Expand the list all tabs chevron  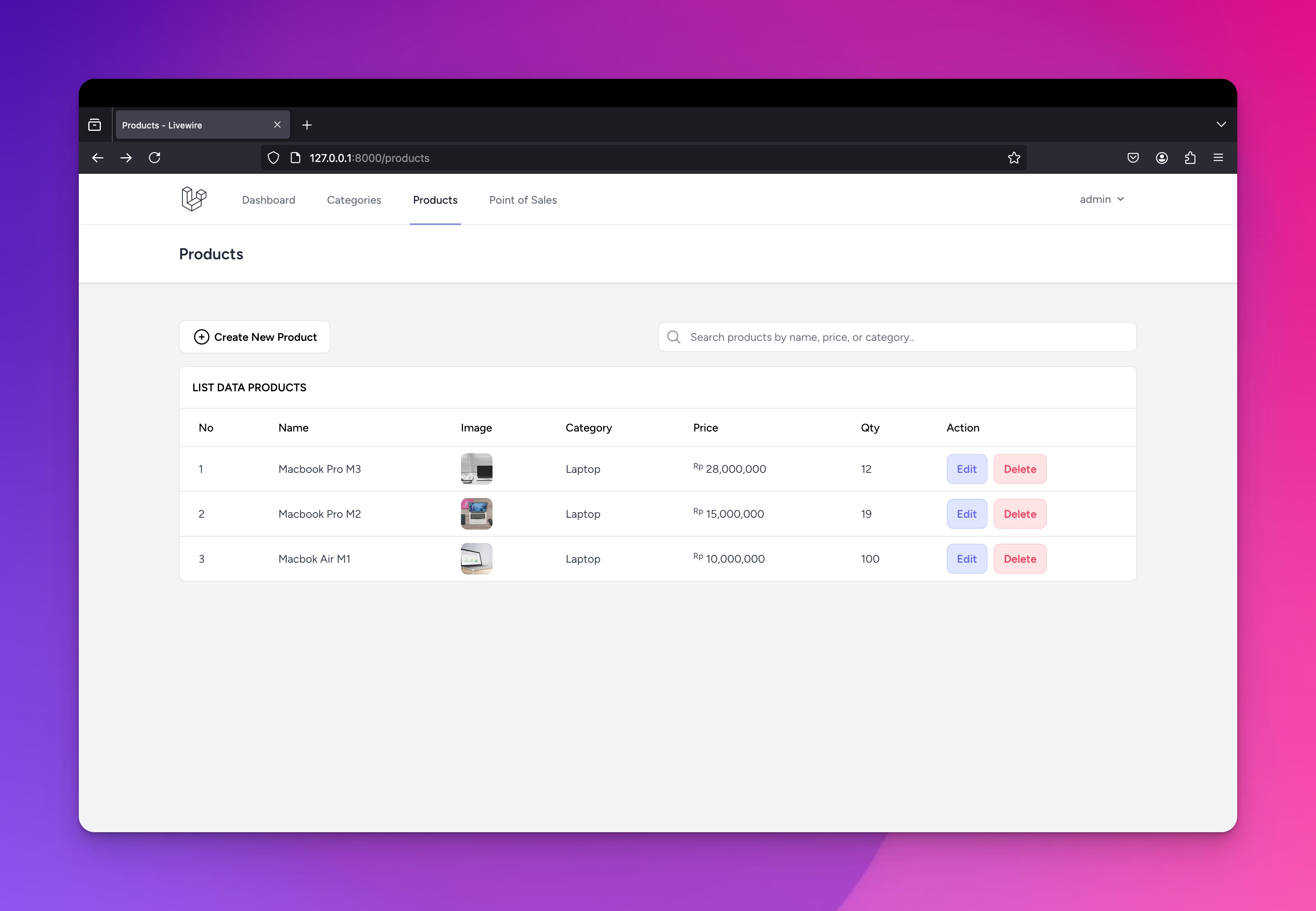(x=1221, y=125)
